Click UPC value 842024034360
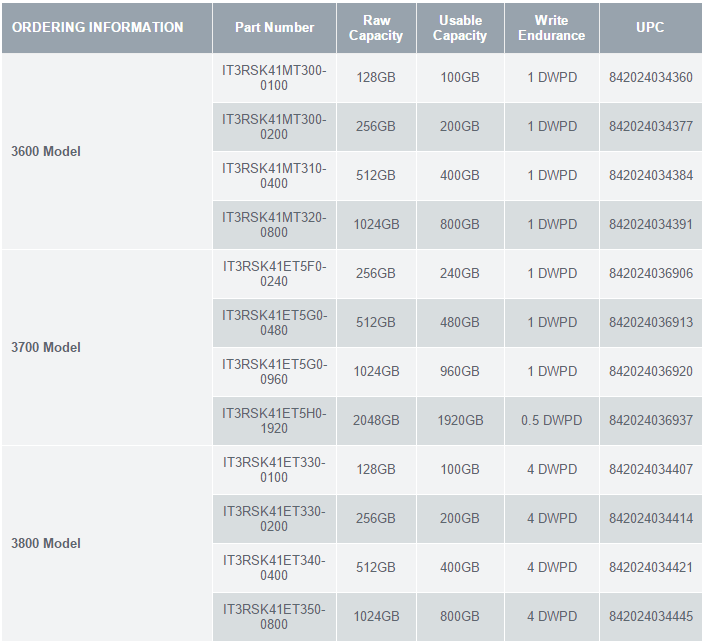706x644 pixels. [x=651, y=77]
